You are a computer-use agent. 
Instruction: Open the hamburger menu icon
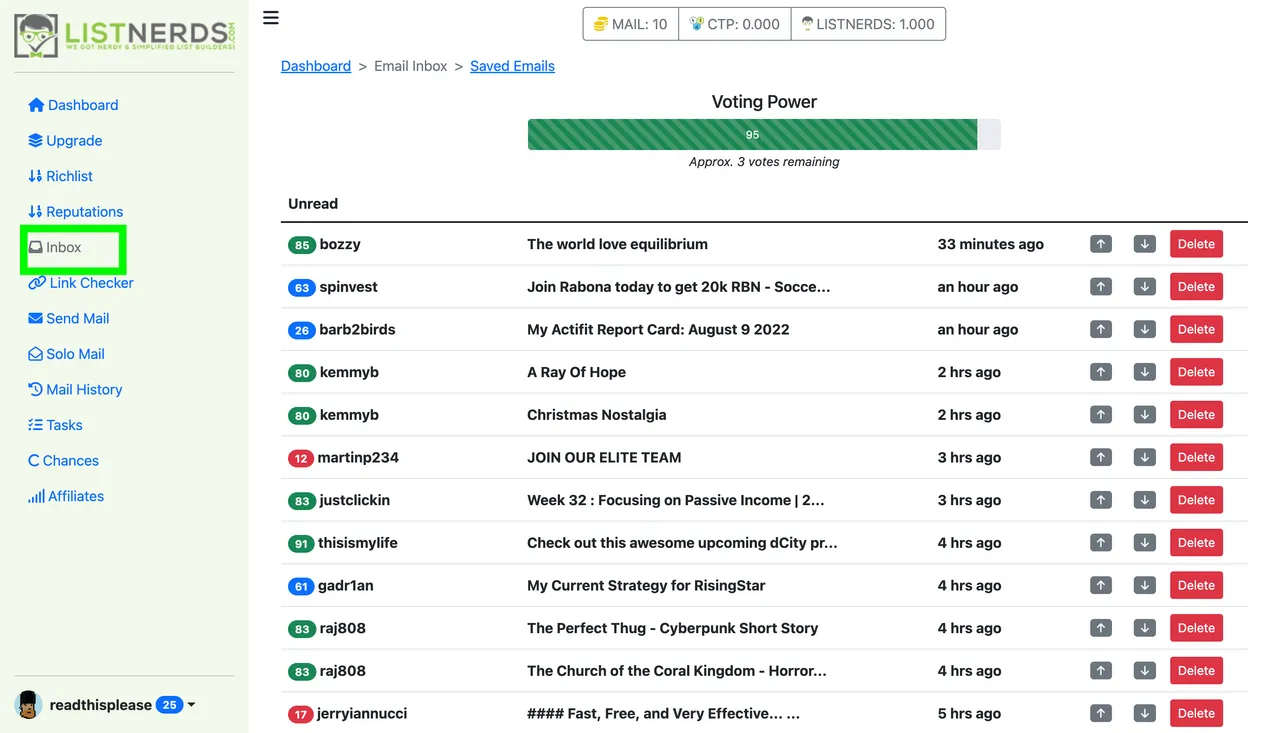pyautogui.click(x=271, y=18)
